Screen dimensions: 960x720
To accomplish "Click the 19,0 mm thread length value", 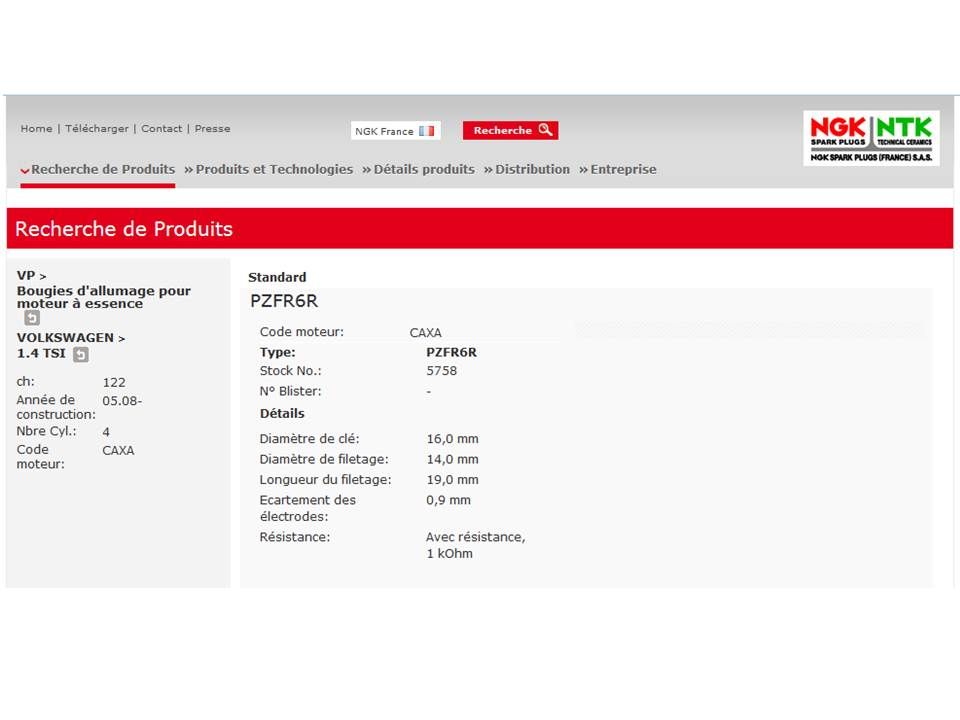I will click(452, 479).
